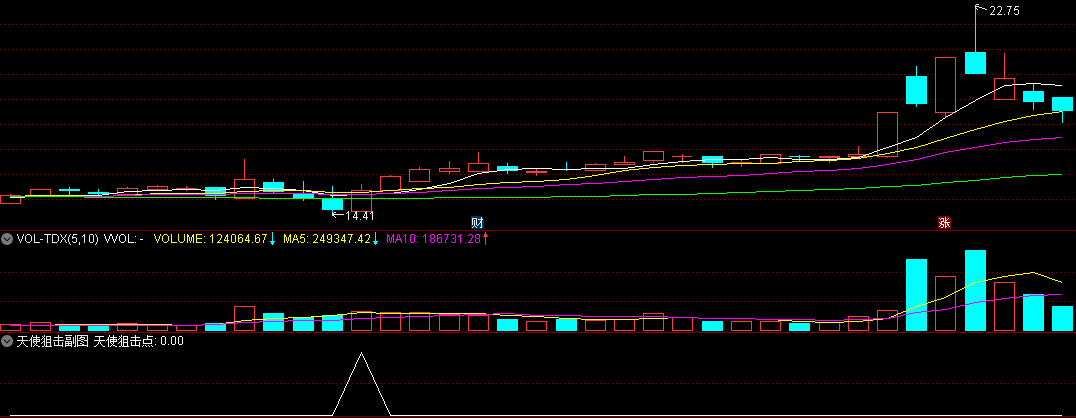Collapse the 天使狙击副图 panel chevron
Viewport: 1076px width, 418px height.
(x=7, y=341)
